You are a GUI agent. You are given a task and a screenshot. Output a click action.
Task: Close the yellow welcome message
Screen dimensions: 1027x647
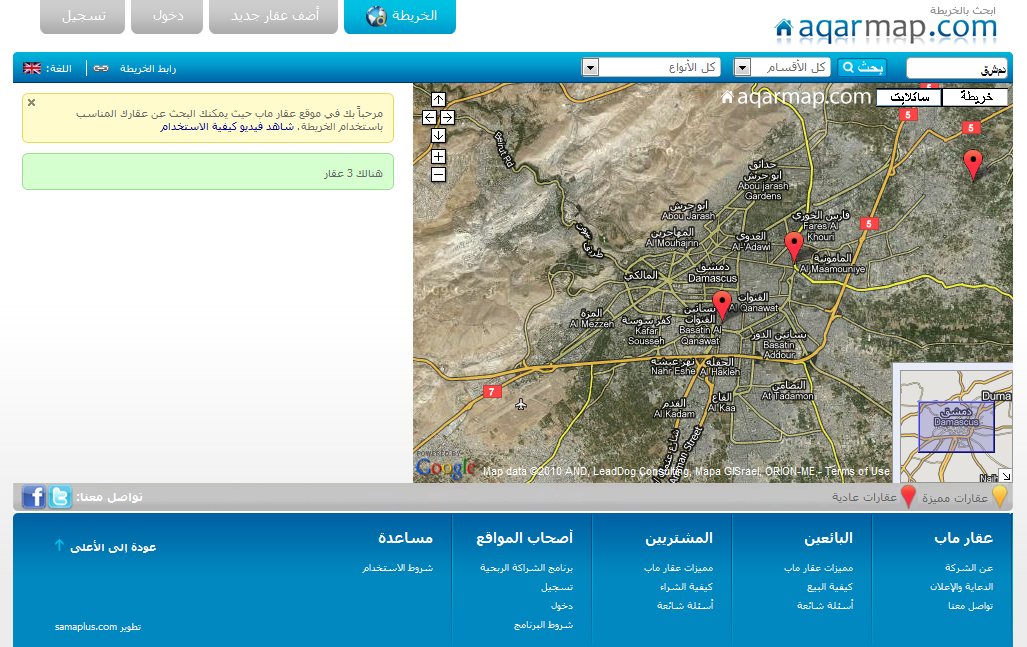click(31, 102)
